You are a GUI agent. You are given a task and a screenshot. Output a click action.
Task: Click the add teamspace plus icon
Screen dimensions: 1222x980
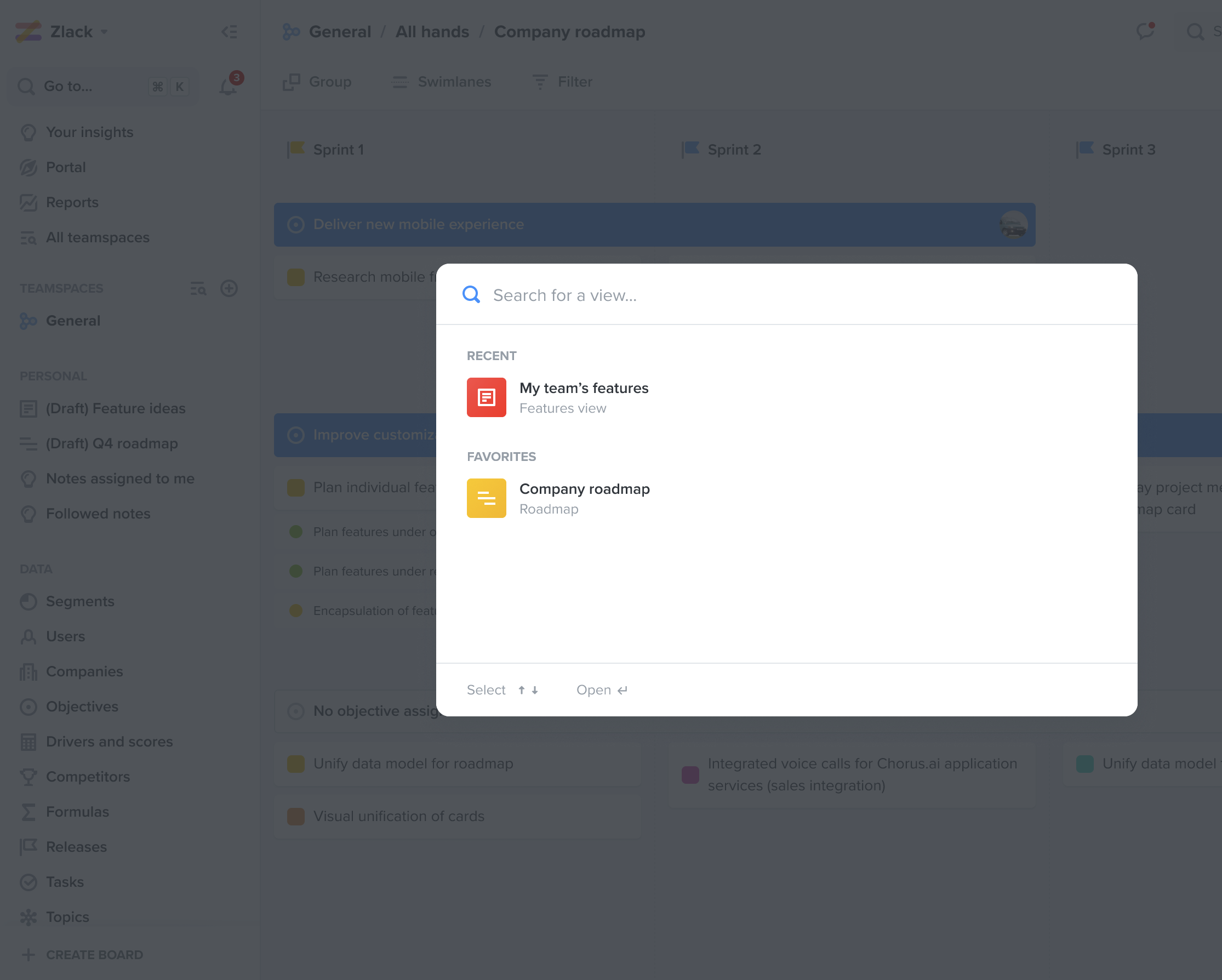(x=229, y=288)
